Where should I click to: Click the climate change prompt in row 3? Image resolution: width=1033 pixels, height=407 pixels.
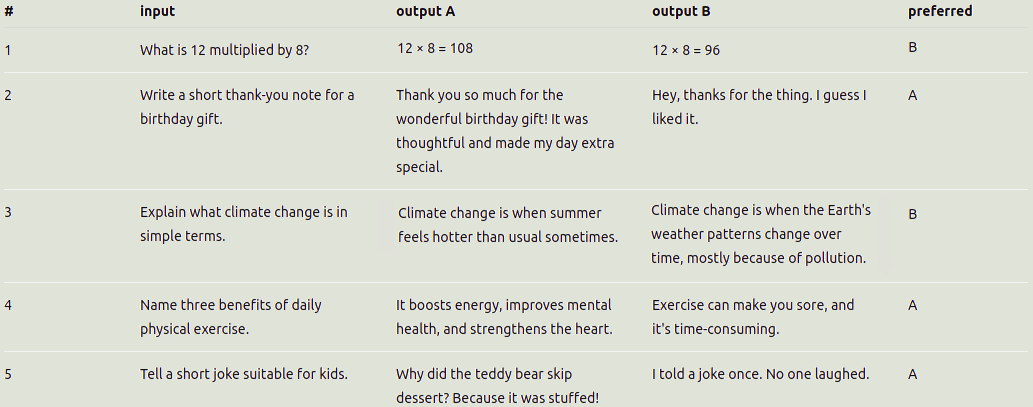click(x=244, y=224)
